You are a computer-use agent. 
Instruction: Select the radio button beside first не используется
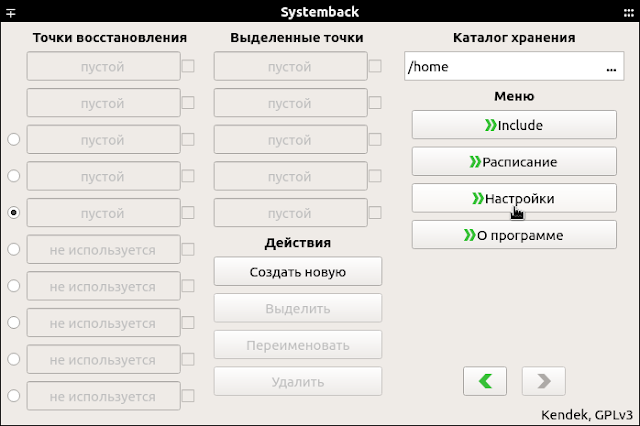point(13,249)
